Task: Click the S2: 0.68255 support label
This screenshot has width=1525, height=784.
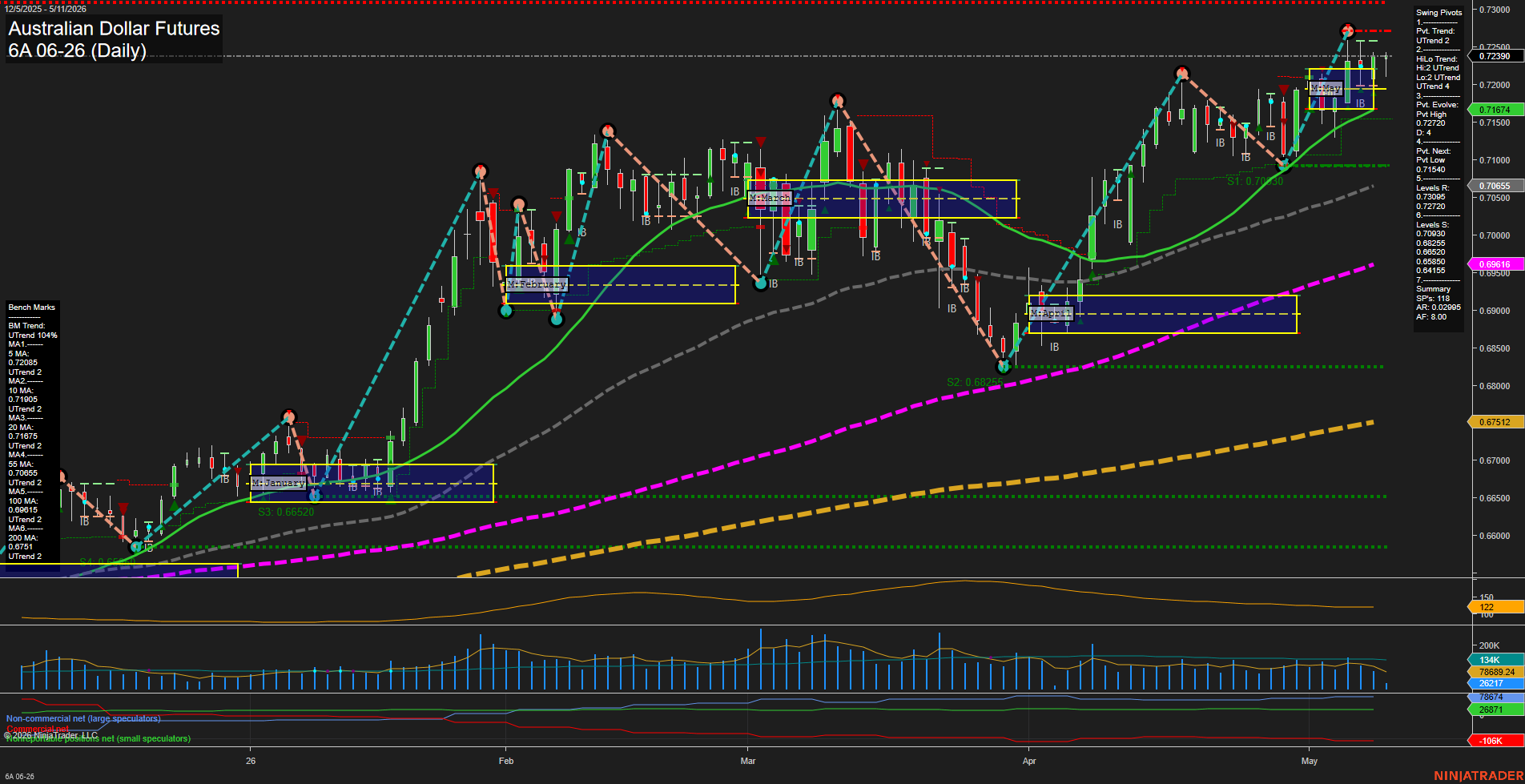Action: 975,382
